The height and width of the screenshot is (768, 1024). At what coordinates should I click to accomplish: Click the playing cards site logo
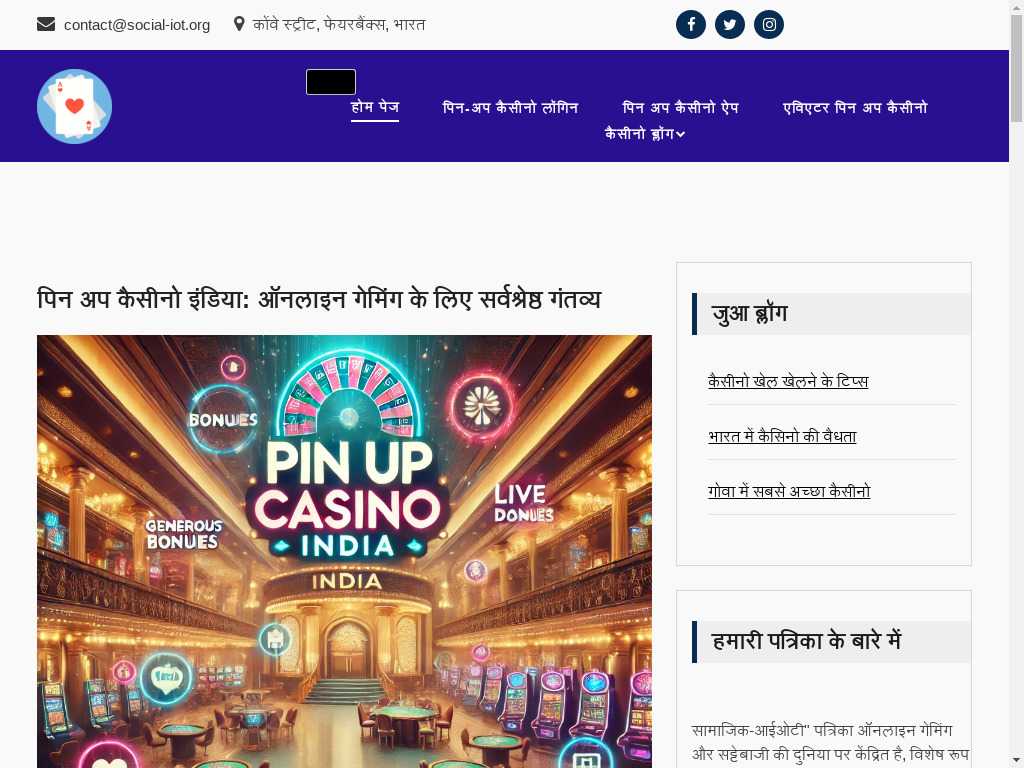click(x=74, y=106)
